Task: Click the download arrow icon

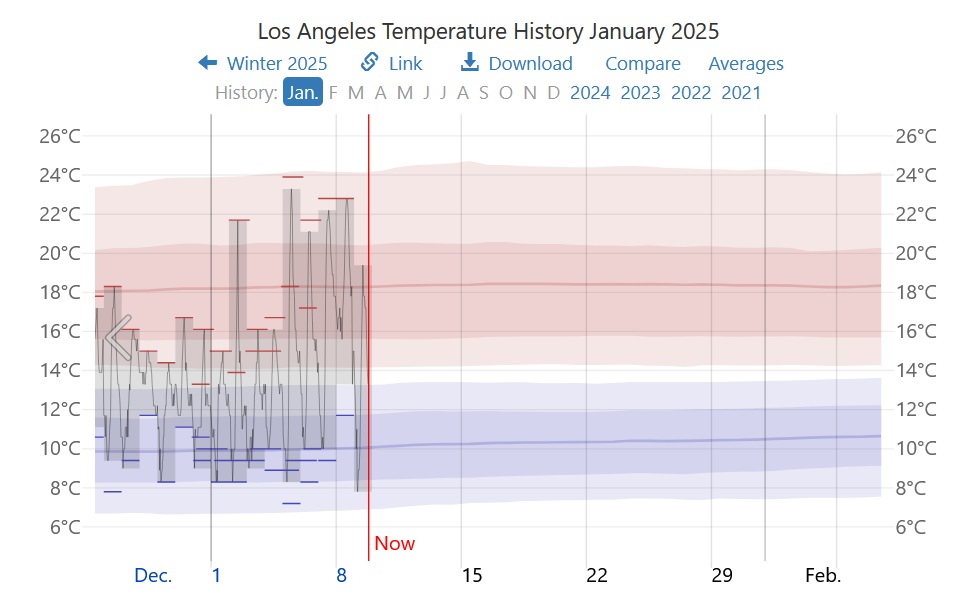Action: pyautogui.click(x=469, y=63)
